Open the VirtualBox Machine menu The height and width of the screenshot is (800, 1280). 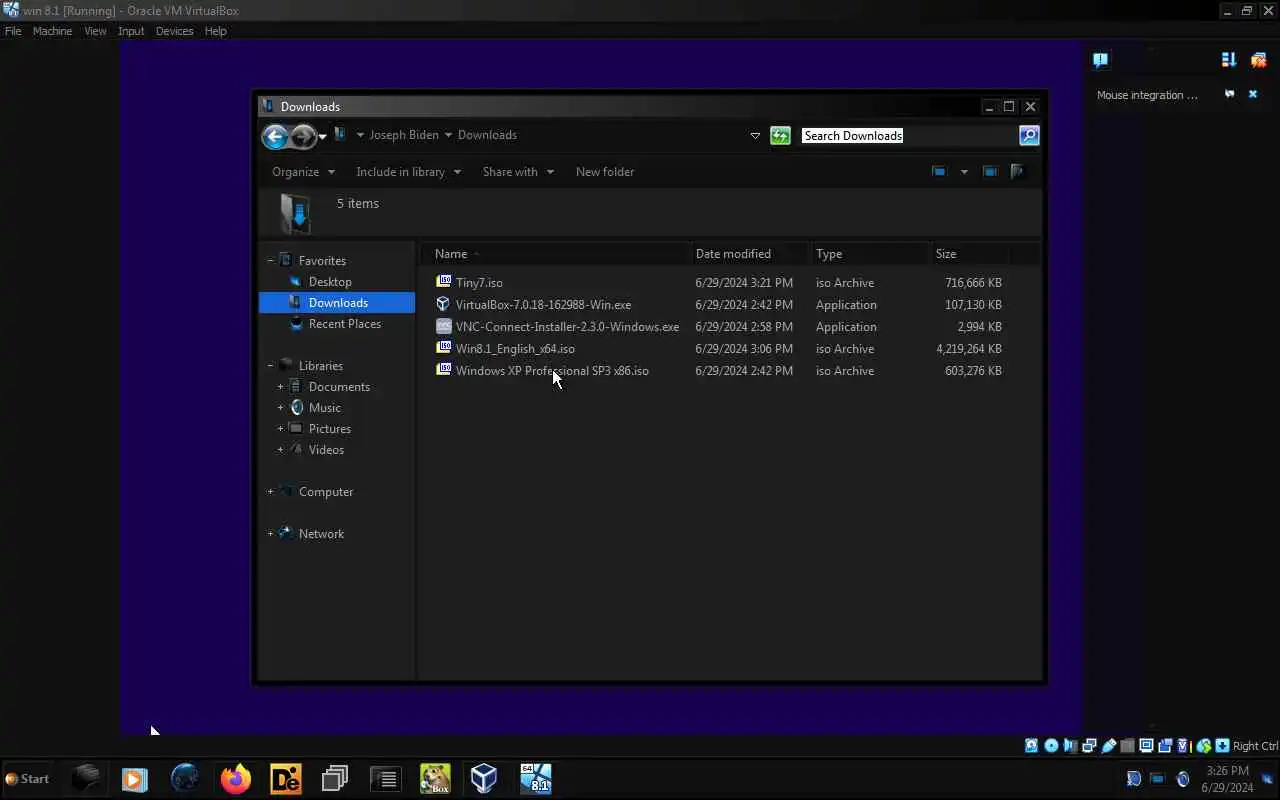[x=52, y=31]
